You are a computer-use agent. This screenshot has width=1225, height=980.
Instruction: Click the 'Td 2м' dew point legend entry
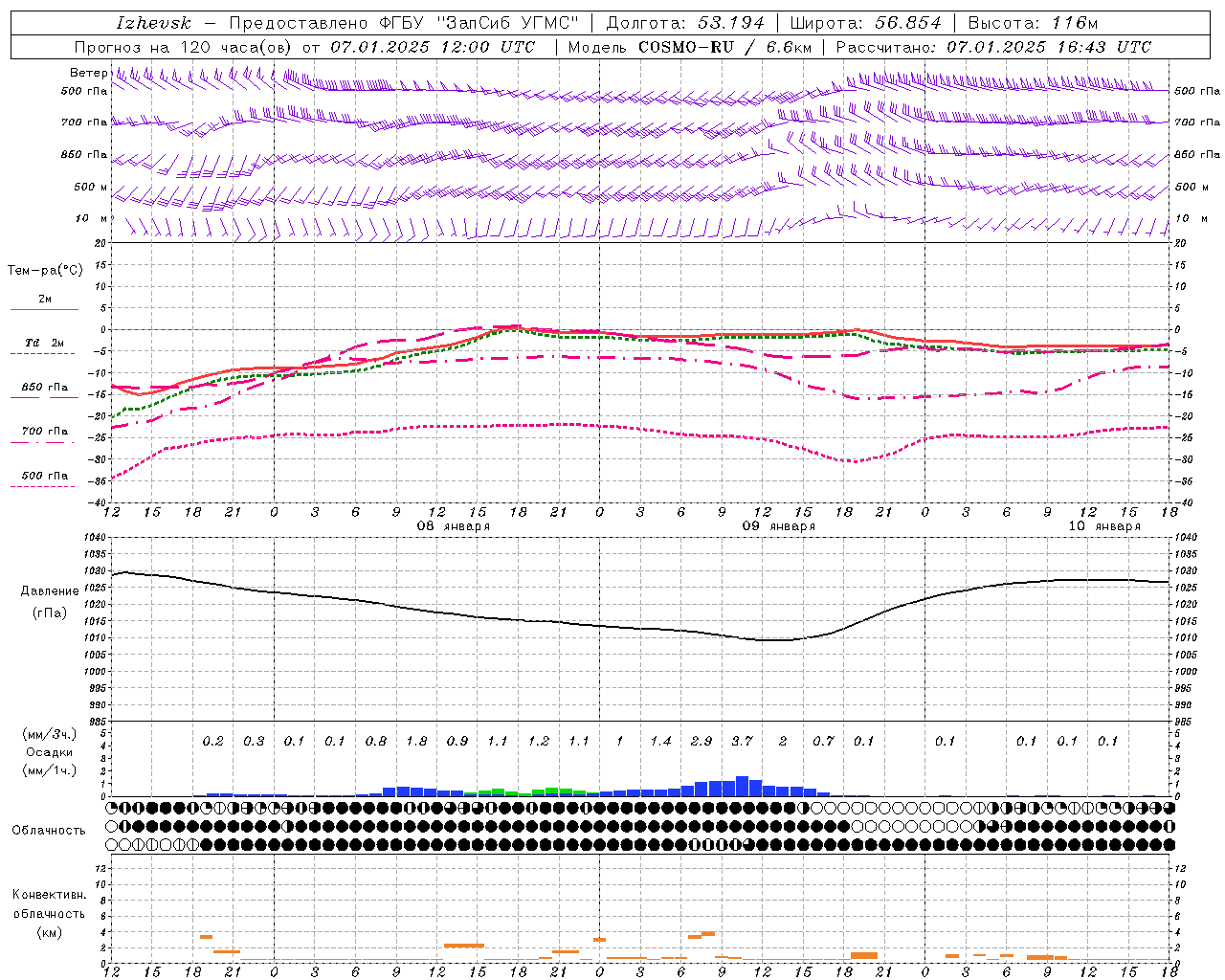click(44, 343)
